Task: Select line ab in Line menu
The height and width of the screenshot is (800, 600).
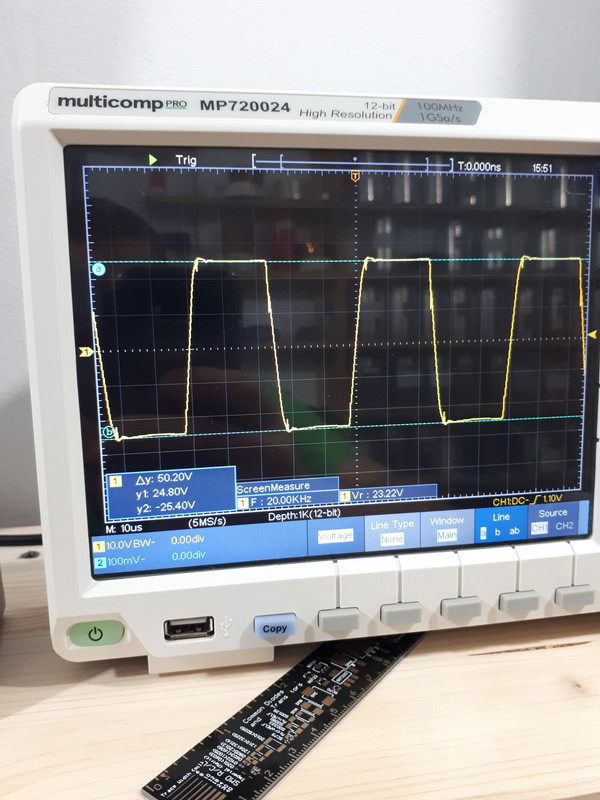Action: (x=514, y=531)
